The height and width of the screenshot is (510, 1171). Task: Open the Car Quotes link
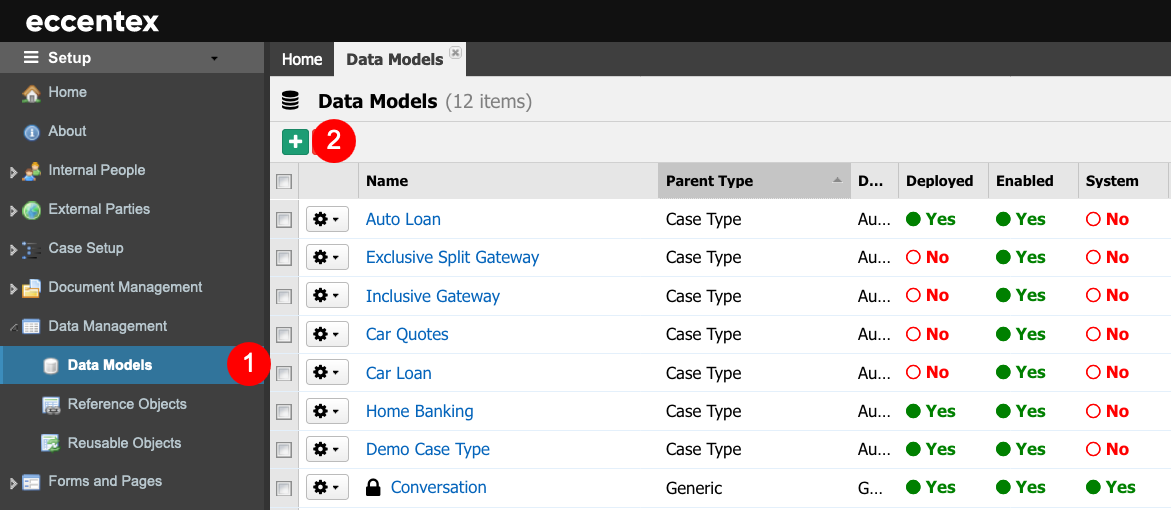click(407, 335)
